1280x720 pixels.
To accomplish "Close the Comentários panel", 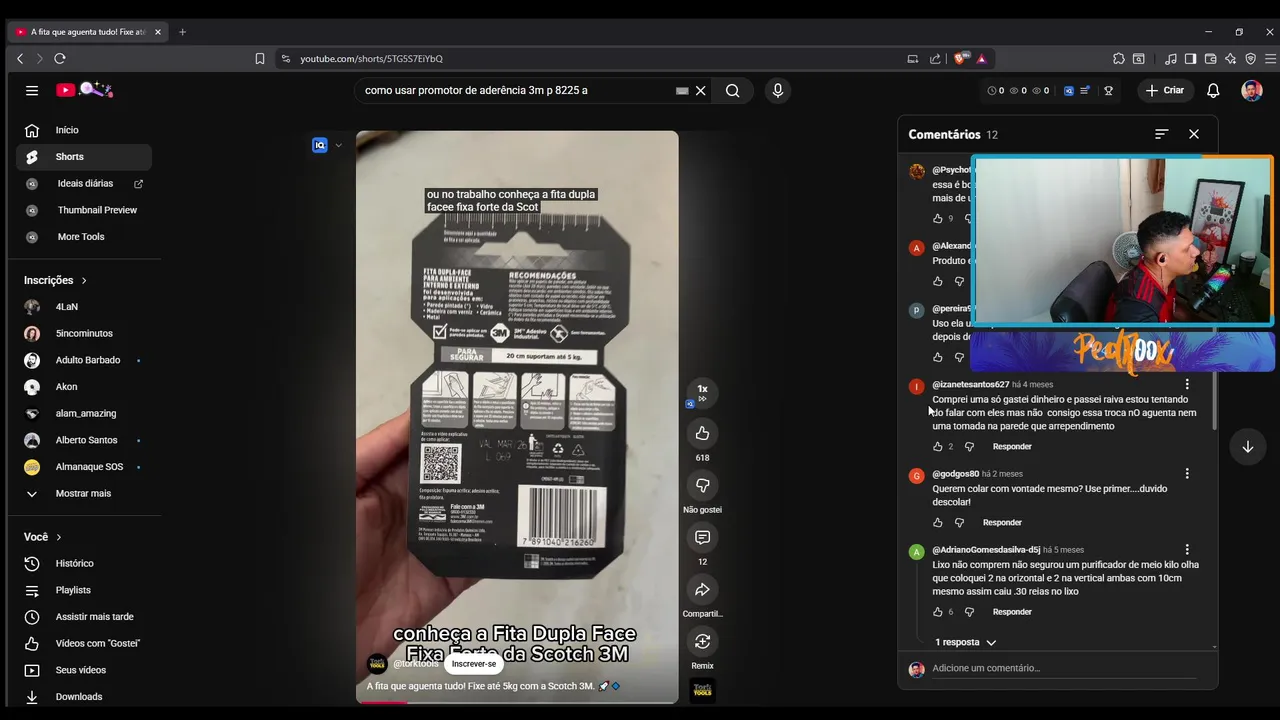I will pos(1193,134).
